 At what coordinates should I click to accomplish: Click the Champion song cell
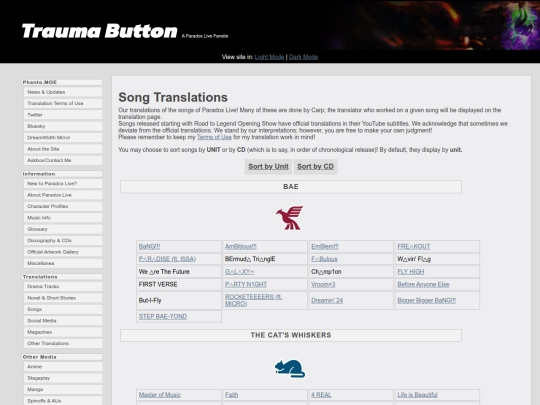(x=351, y=272)
